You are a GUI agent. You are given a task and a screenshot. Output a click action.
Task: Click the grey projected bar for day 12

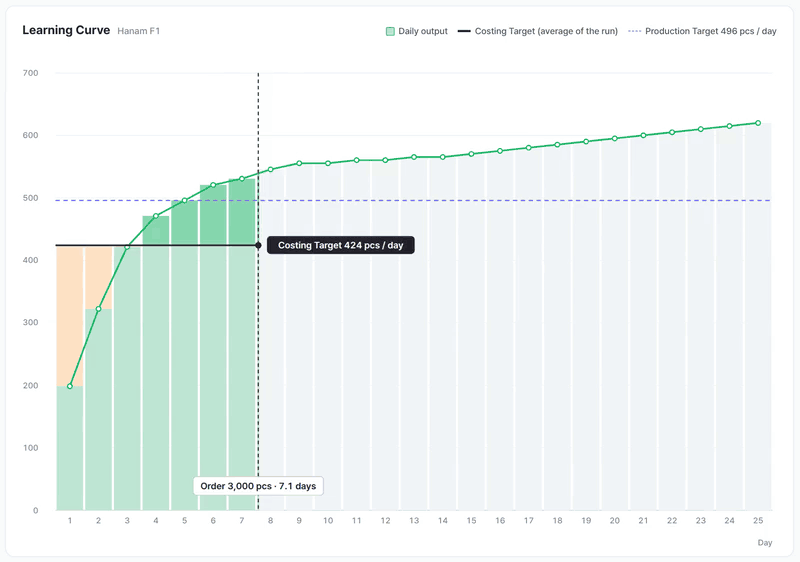(x=385, y=335)
